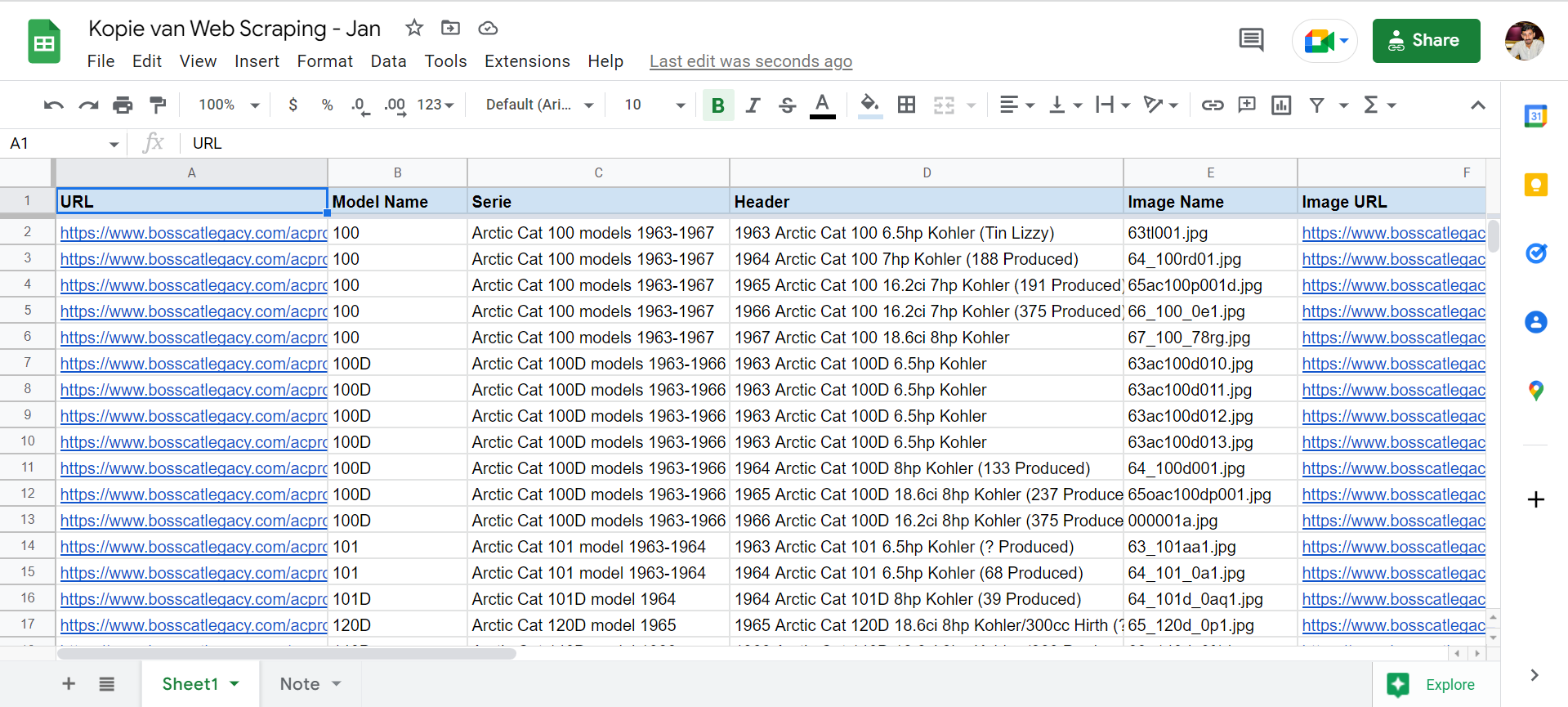Image resolution: width=1568 pixels, height=707 pixels.
Task: Open the functions menu
Action: coord(1379,105)
